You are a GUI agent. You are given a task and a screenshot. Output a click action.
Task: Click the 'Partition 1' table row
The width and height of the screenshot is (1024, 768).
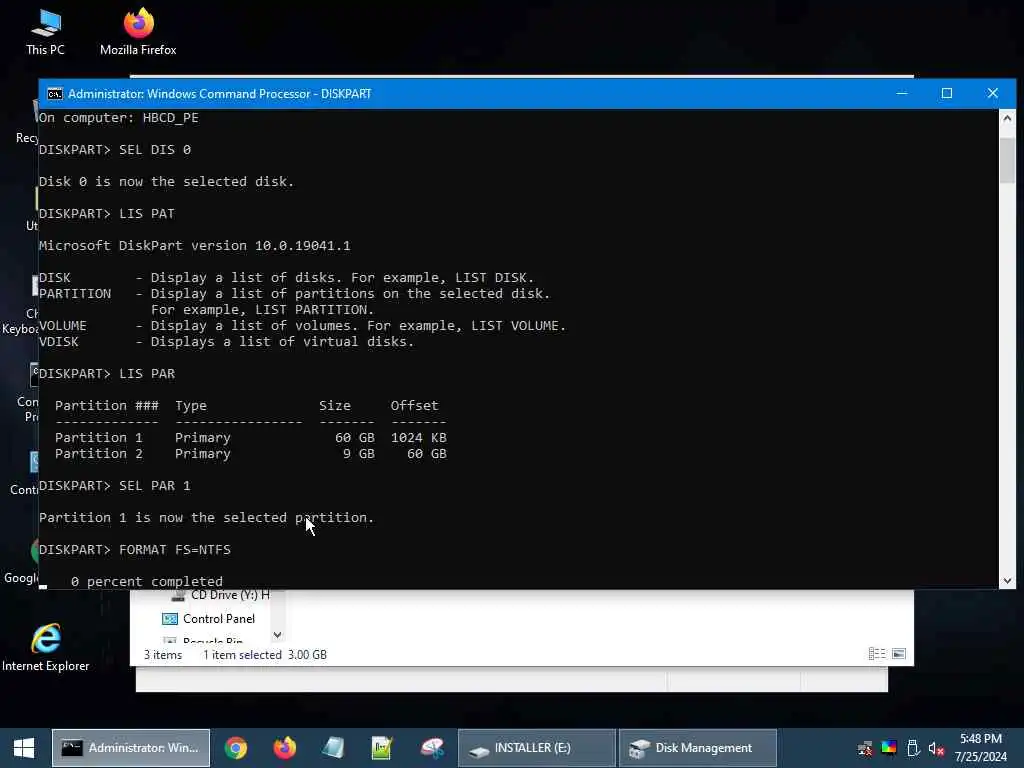tap(251, 438)
